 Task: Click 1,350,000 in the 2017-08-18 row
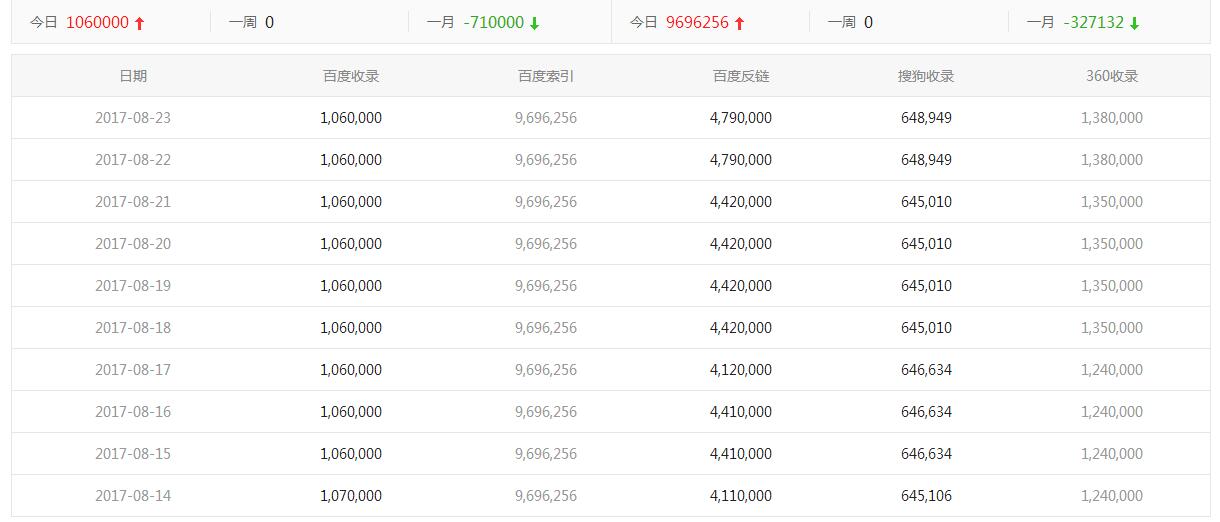click(x=1112, y=328)
